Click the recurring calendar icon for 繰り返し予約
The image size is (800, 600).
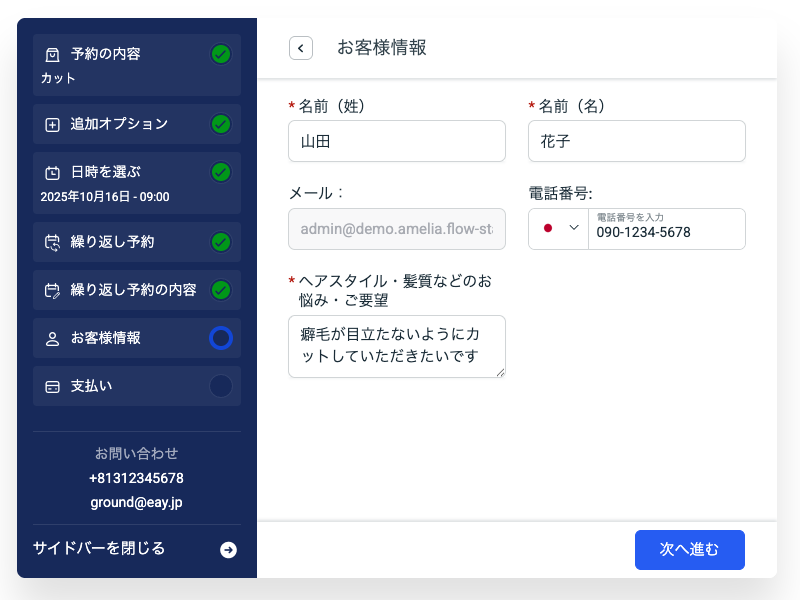coord(53,242)
